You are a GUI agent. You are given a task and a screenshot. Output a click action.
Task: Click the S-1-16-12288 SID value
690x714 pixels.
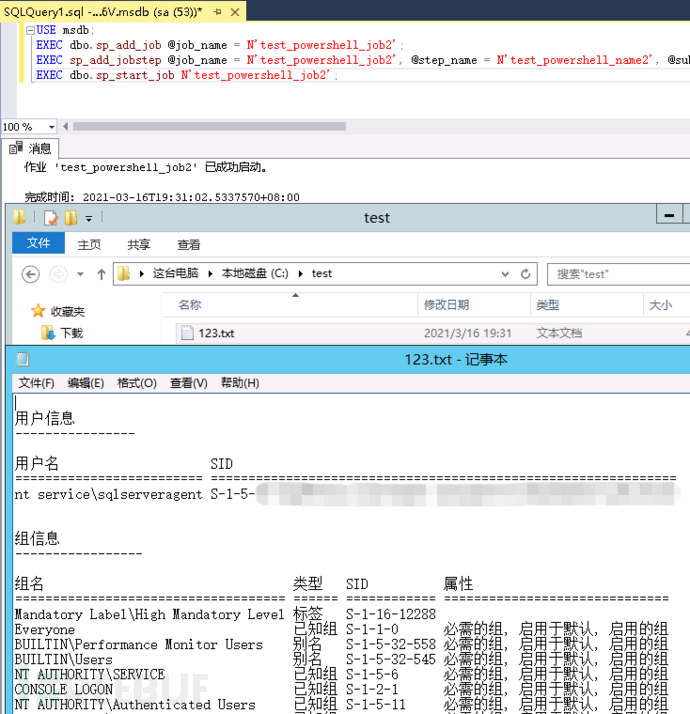coord(391,615)
